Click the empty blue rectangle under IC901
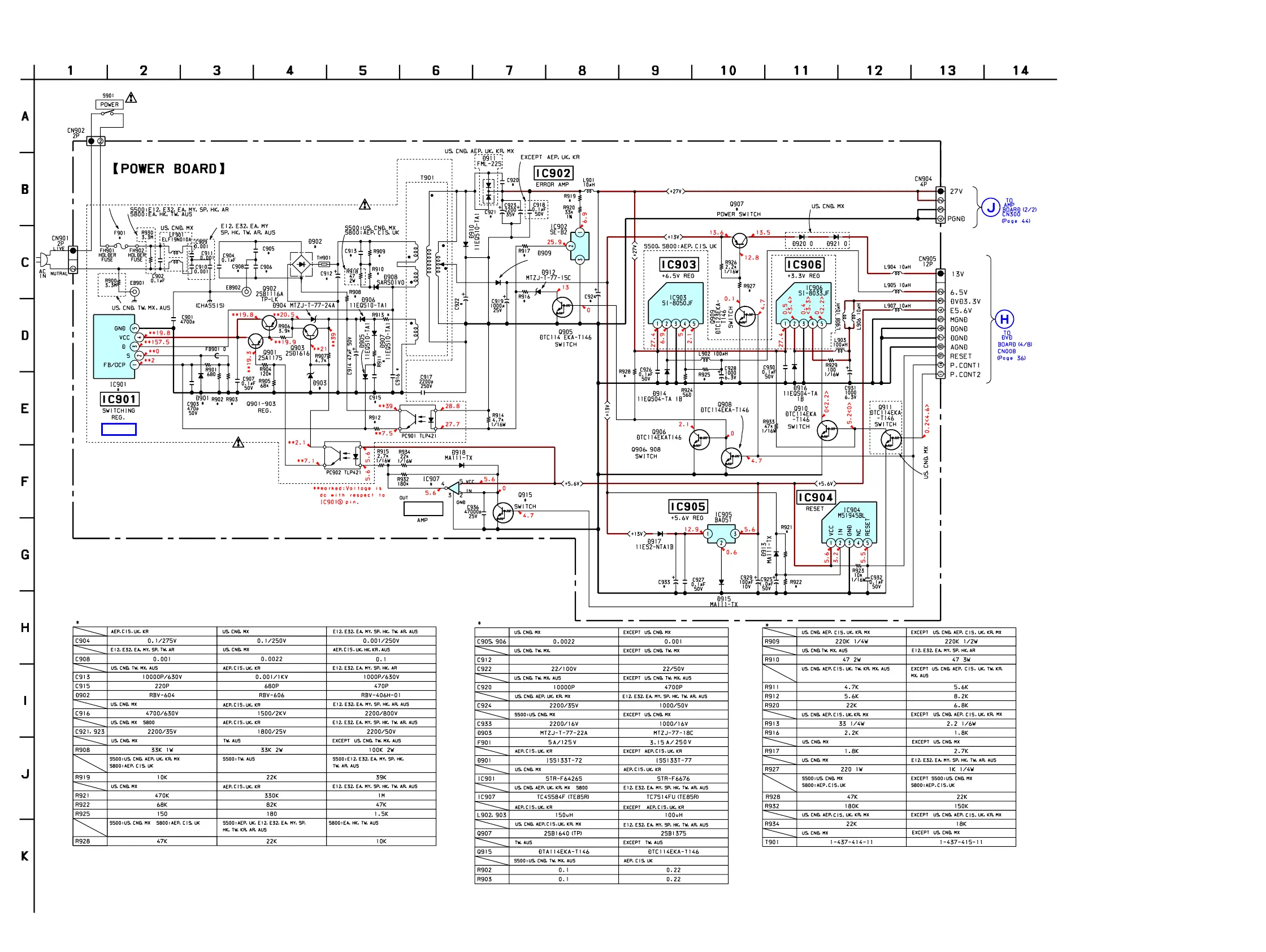 coord(119,429)
